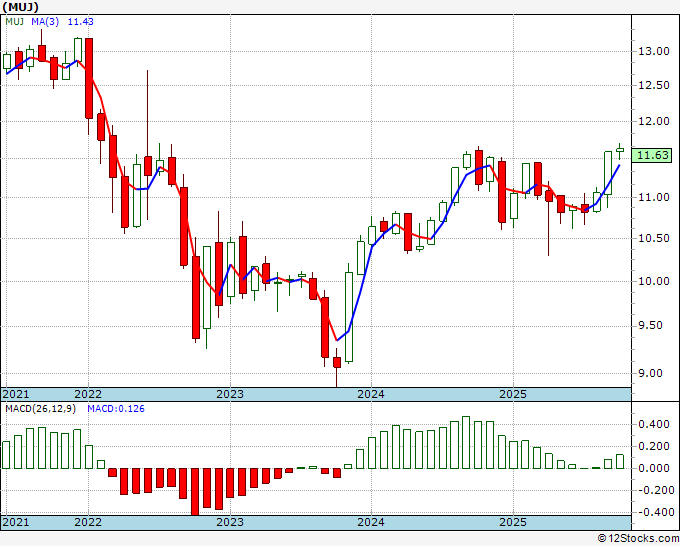Click the latest small green candlestick
The width and height of the screenshot is (680, 546).
[x=620, y=150]
